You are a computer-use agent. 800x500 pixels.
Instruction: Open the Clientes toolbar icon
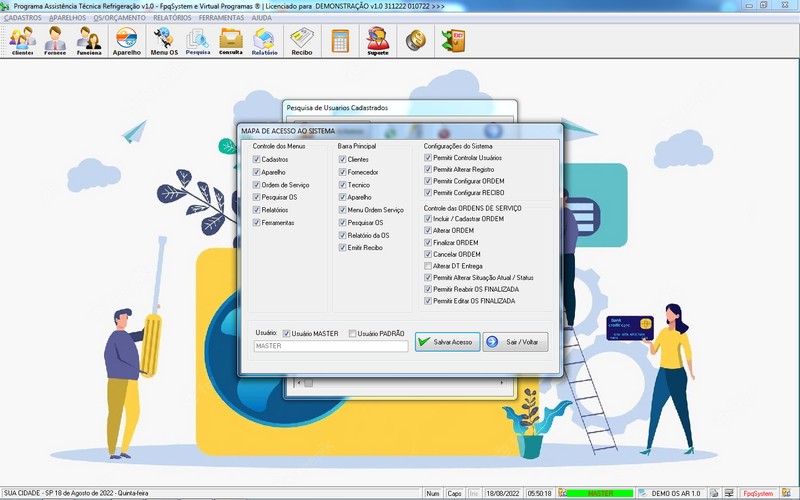click(22, 40)
